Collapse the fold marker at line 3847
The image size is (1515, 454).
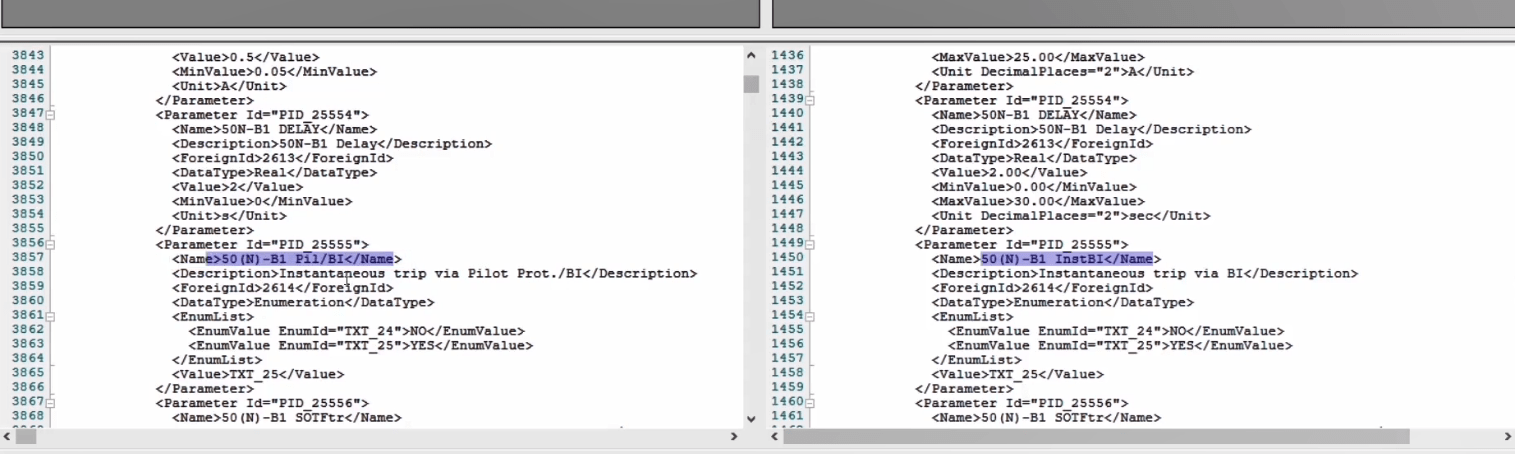[50, 115]
